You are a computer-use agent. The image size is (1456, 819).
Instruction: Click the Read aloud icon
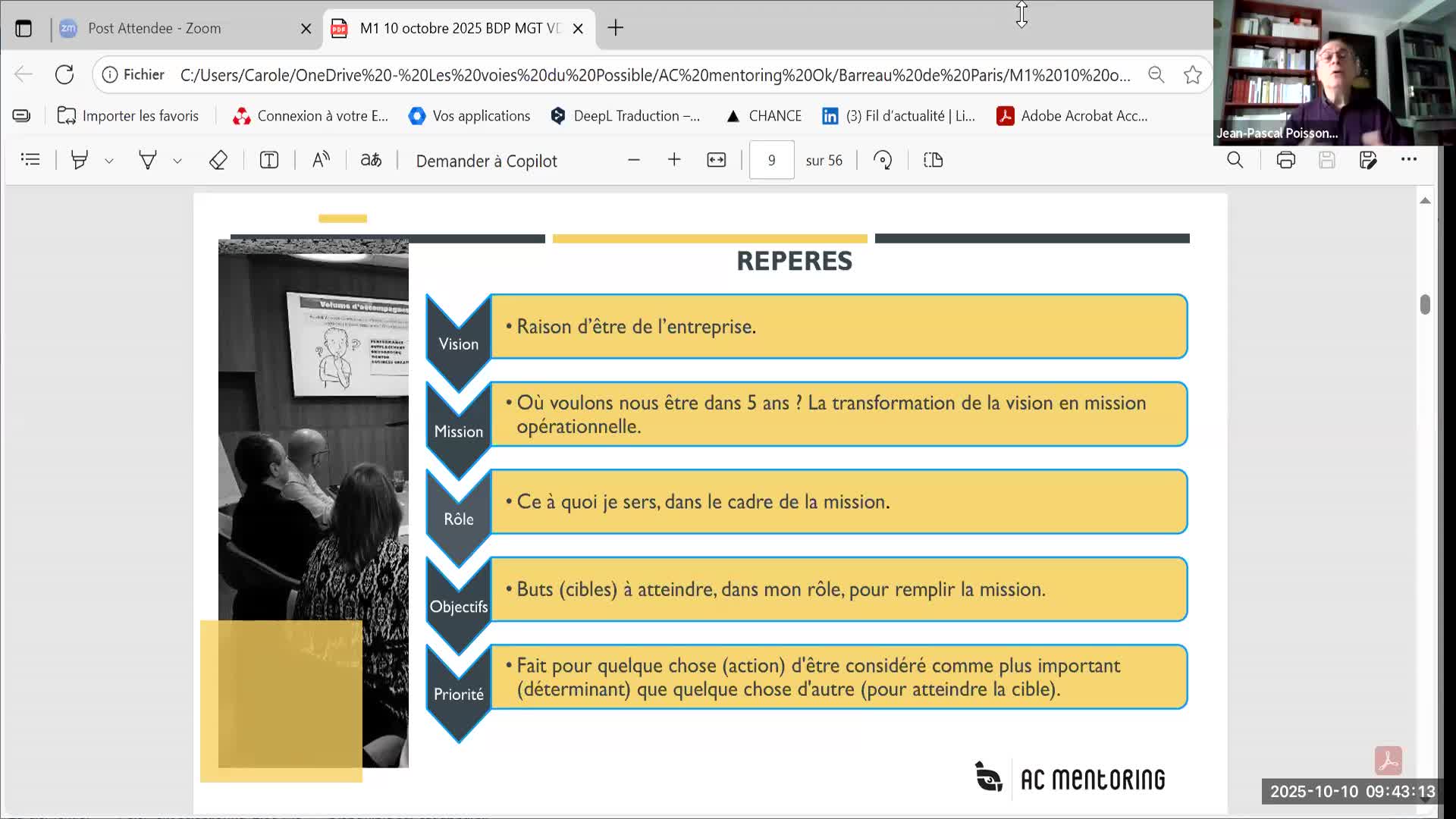[x=321, y=160]
